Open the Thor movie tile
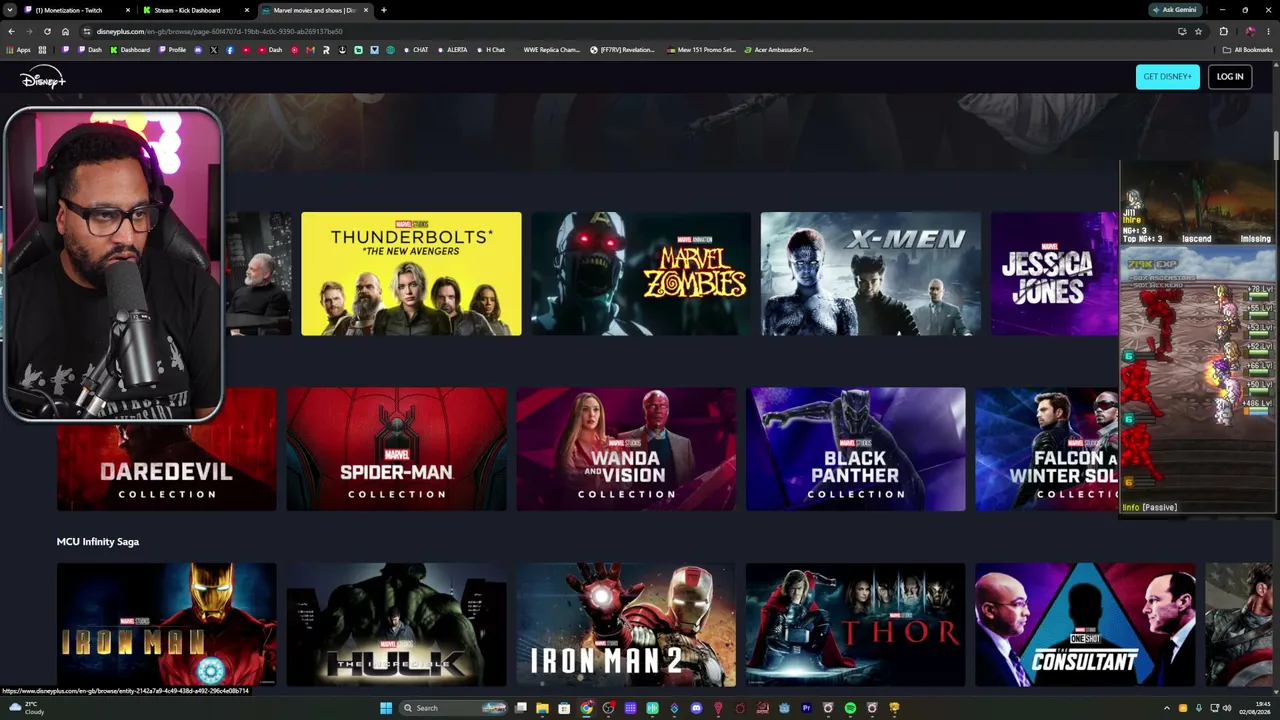 (856, 625)
